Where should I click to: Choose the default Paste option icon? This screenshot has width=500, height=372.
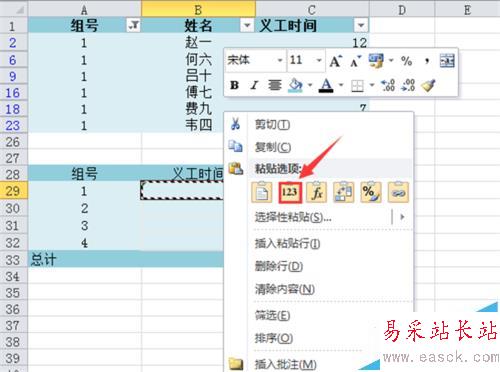[262, 192]
